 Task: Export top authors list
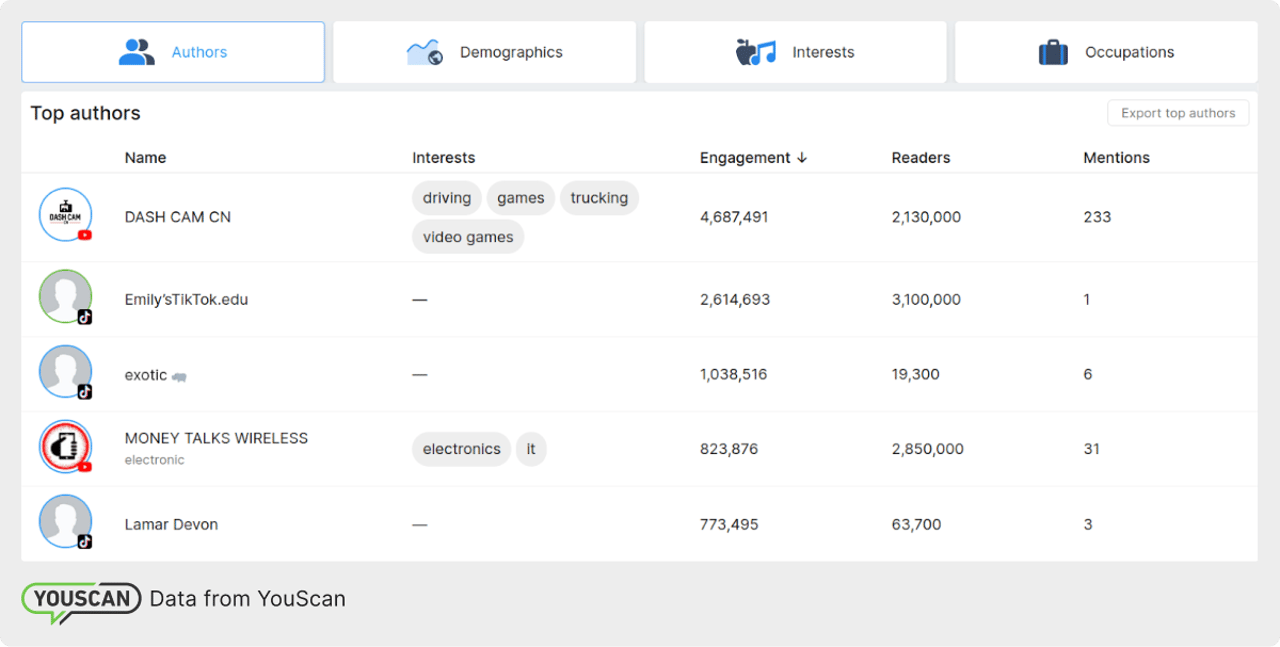[1178, 113]
